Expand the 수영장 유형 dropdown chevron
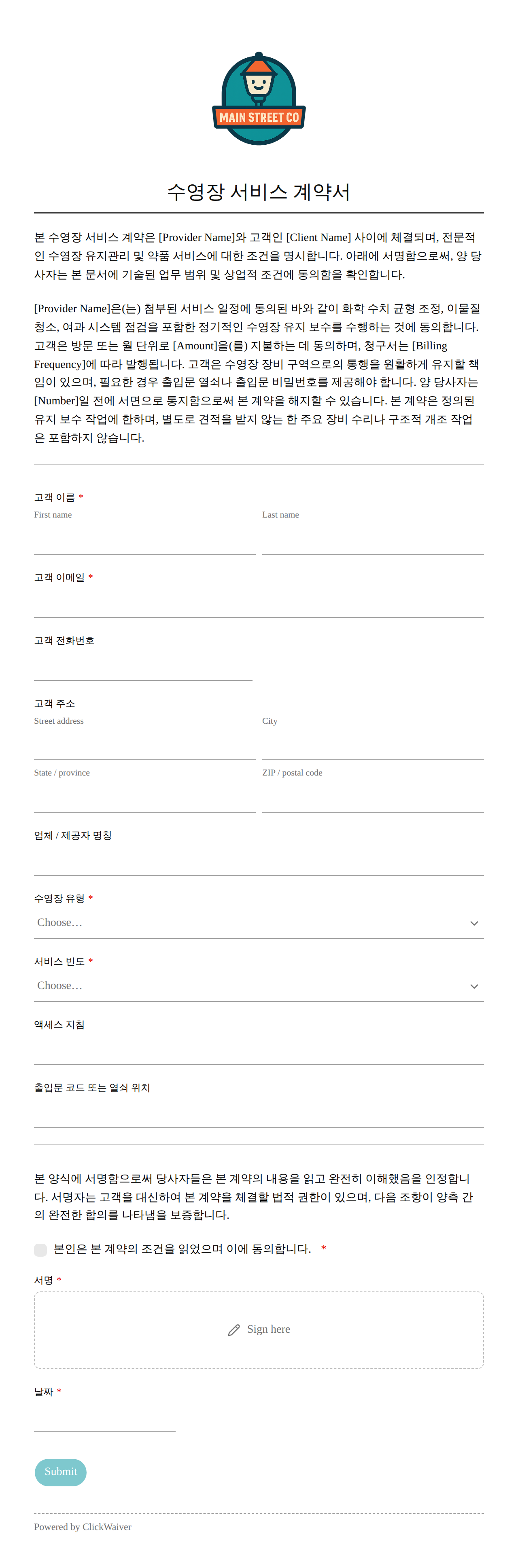The height and width of the screenshot is (1568, 518). click(474, 923)
